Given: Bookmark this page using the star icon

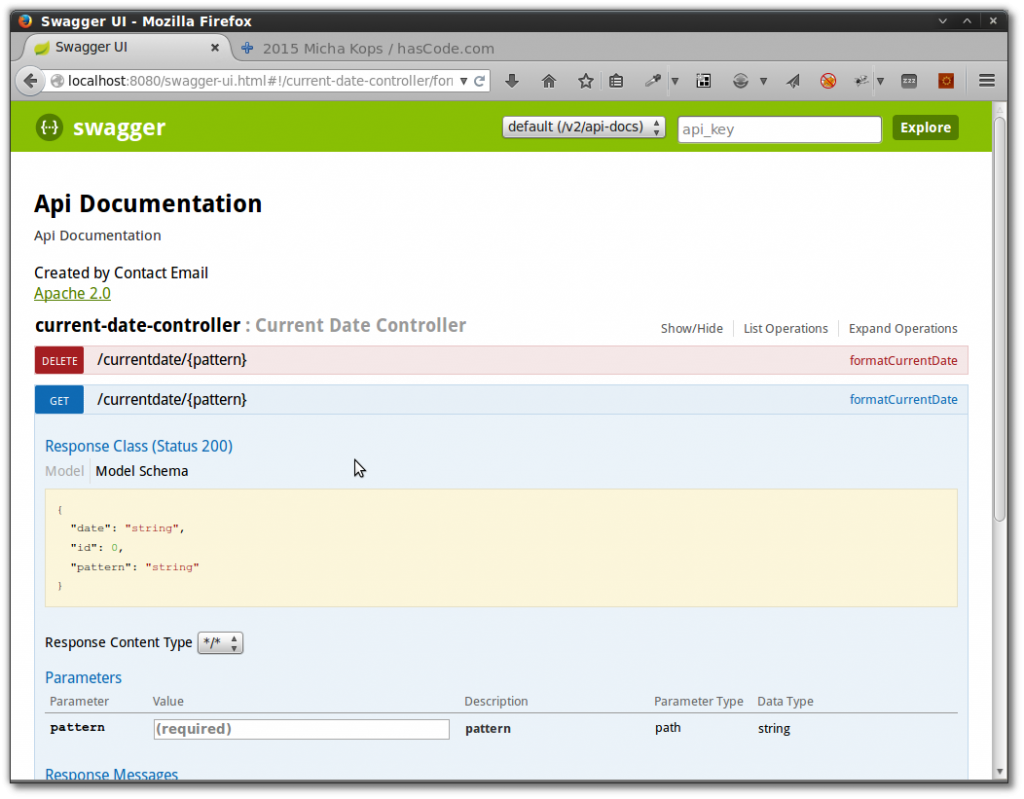Looking at the screenshot, I should (586, 81).
